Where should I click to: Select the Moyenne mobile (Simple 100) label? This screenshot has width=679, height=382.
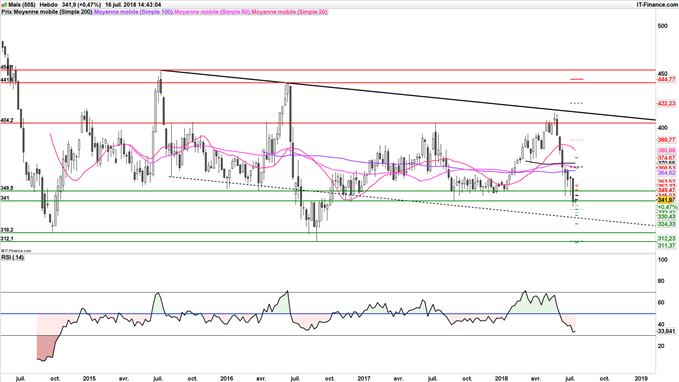[133, 12]
